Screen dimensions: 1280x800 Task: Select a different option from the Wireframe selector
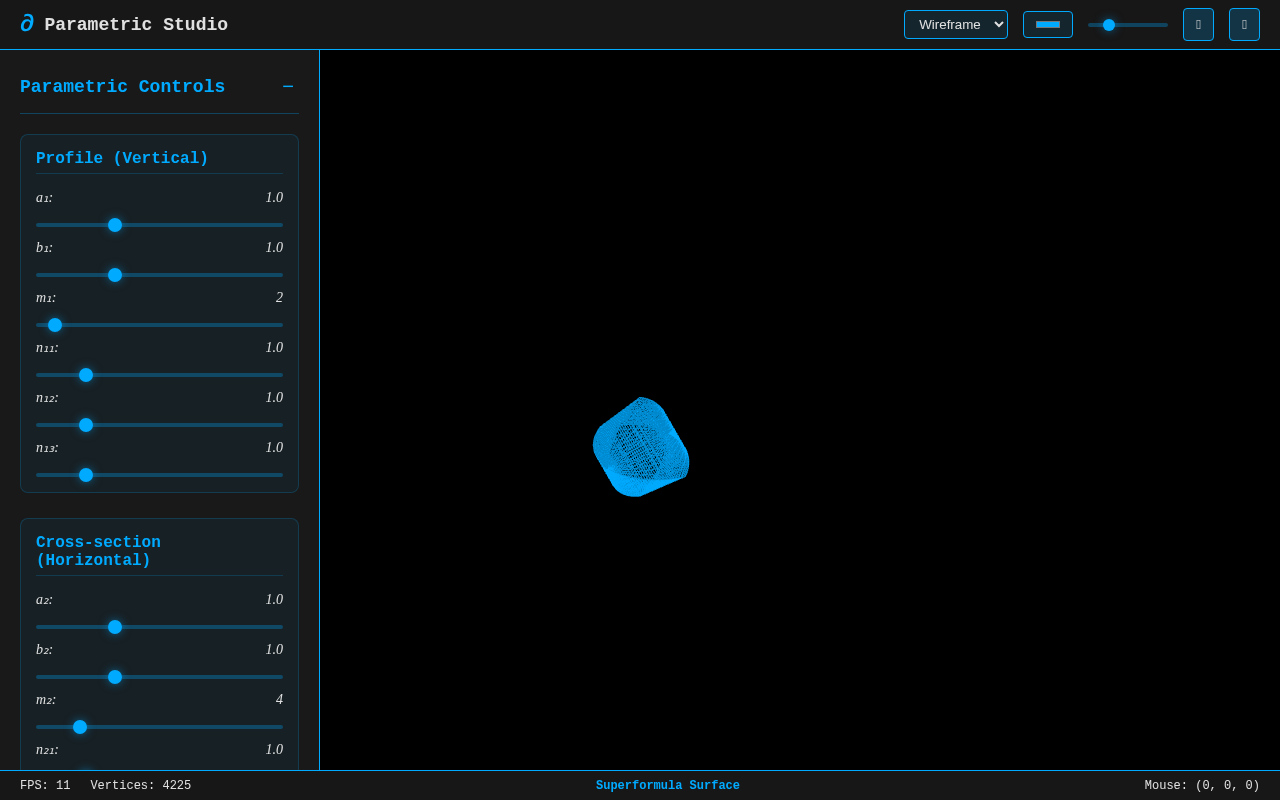point(955,24)
